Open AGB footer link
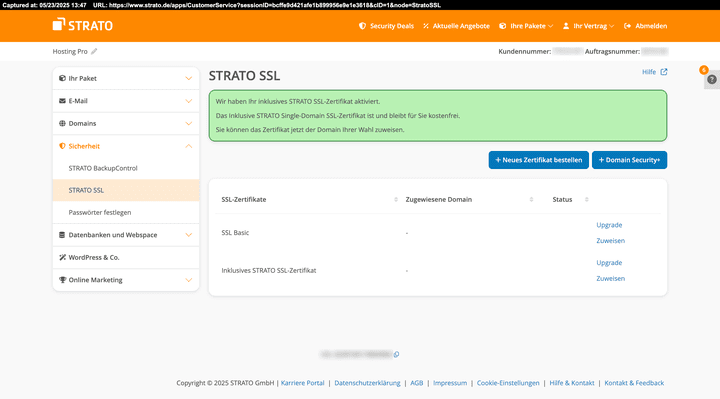The width and height of the screenshot is (720, 399). (x=416, y=383)
